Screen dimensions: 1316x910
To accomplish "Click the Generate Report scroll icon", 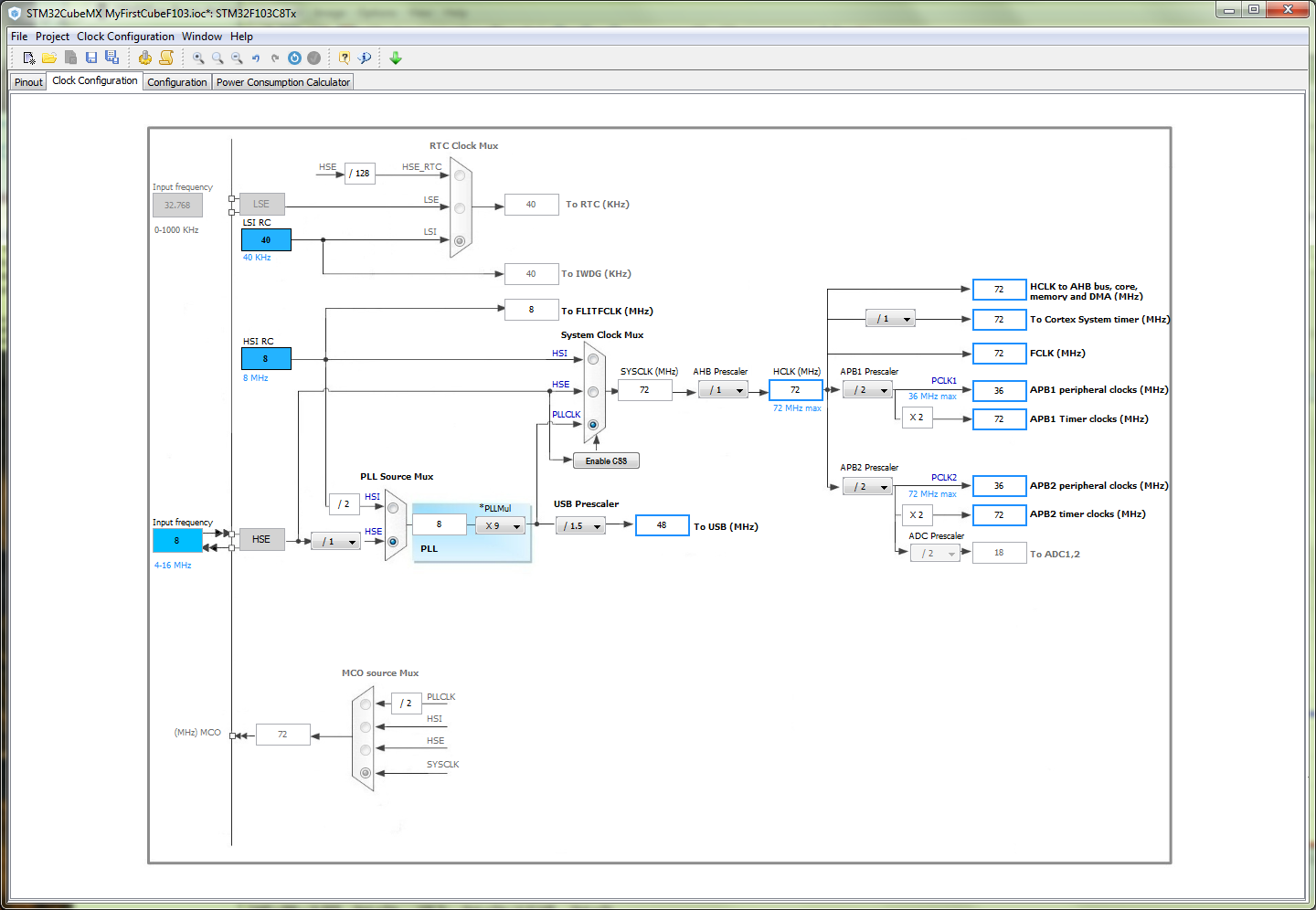I will (x=166, y=58).
